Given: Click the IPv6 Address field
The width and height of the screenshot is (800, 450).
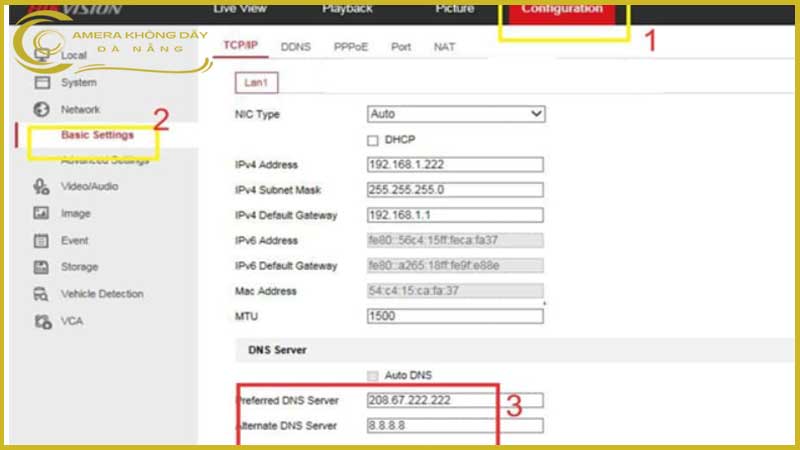Looking at the screenshot, I should (455, 240).
